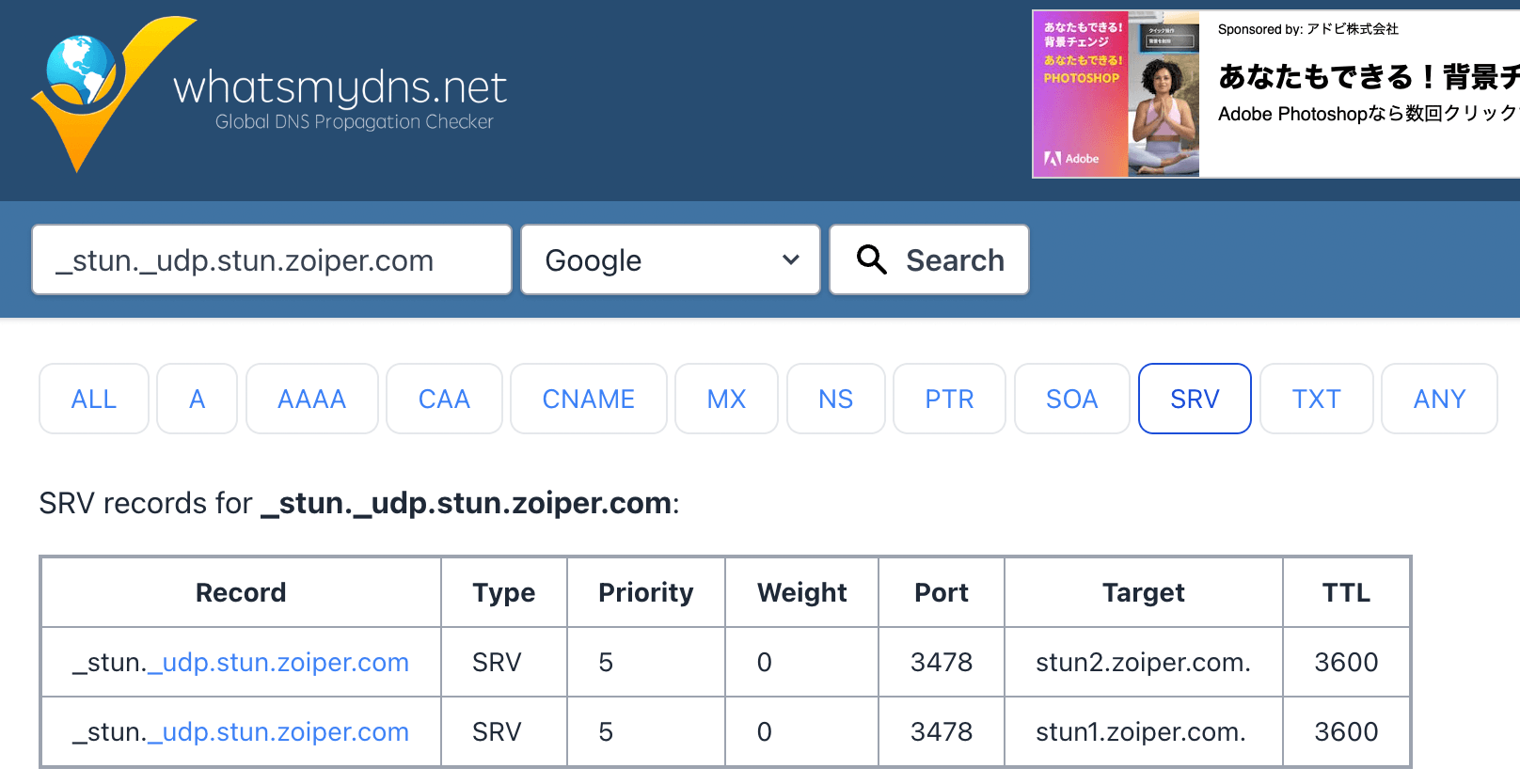The height and width of the screenshot is (784, 1520).
Task: Click the Target column header
Action: tap(1144, 592)
